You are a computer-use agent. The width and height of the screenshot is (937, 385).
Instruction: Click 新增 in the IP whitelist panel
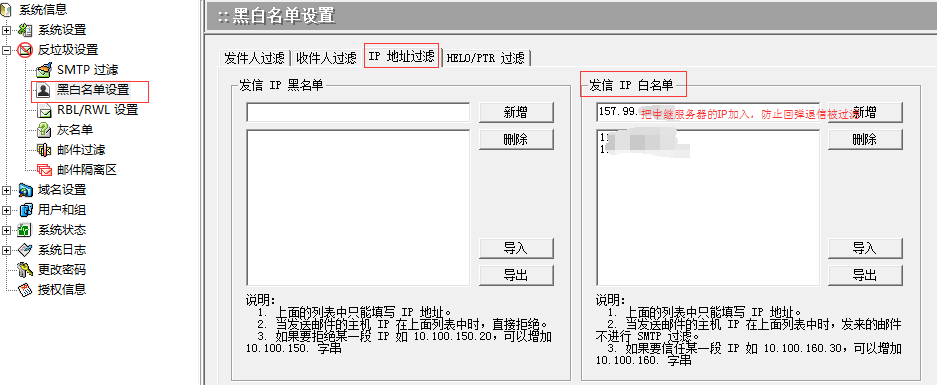865,112
